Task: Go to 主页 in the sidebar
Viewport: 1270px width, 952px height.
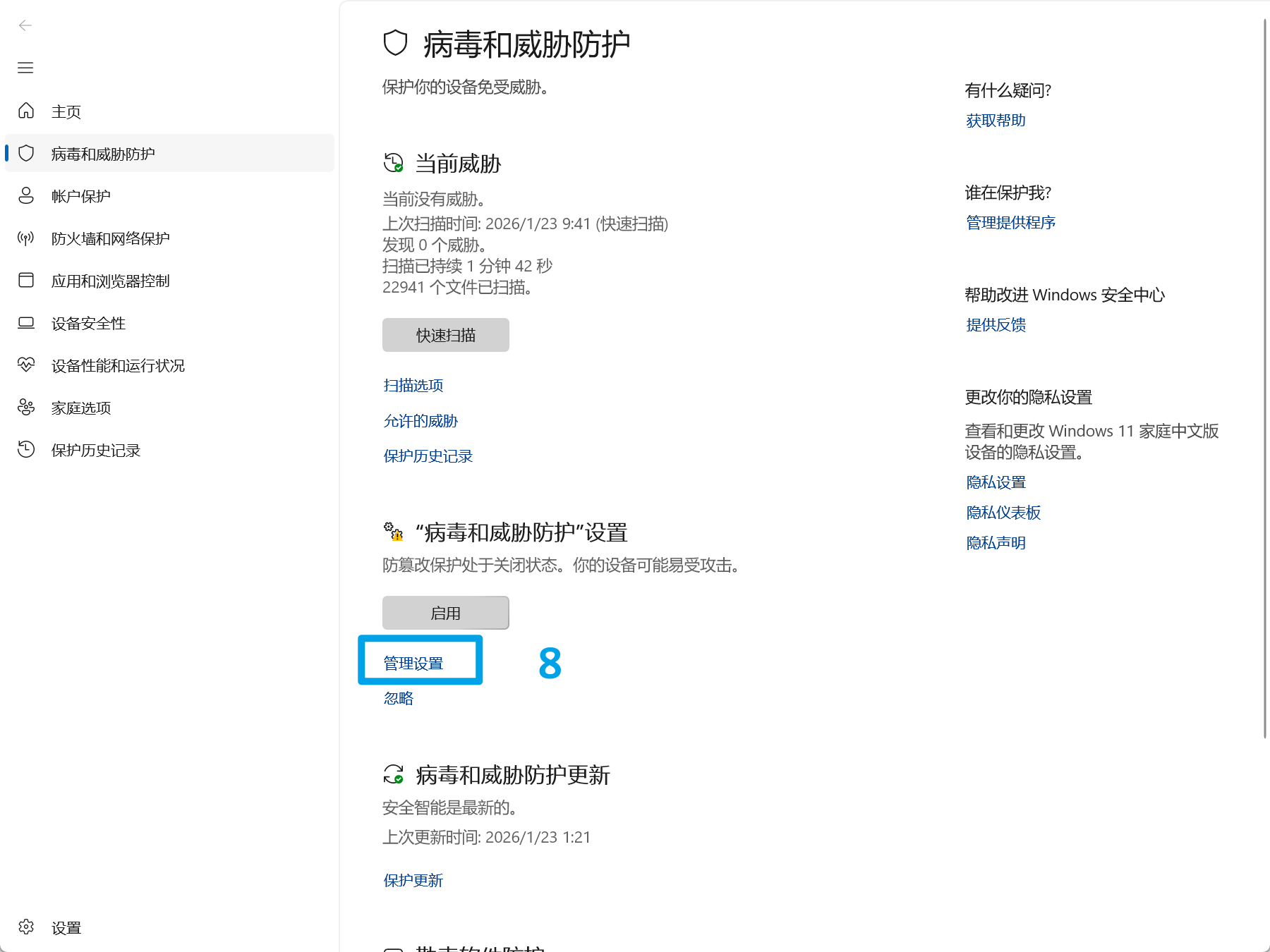Action: 169,111
